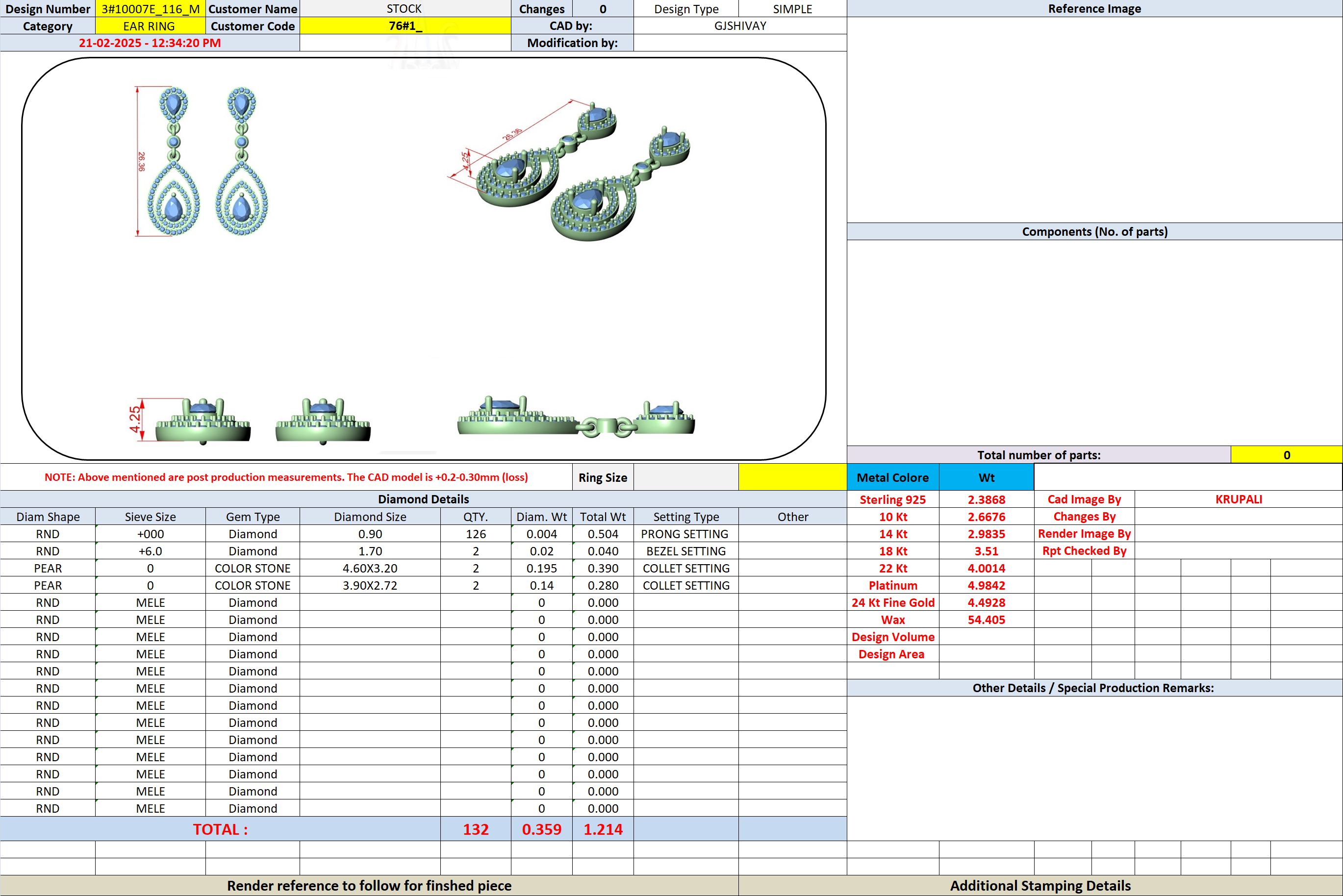Select the Components (No. of parts) header
Image resolution: width=1343 pixels, height=896 pixels.
(x=1094, y=231)
